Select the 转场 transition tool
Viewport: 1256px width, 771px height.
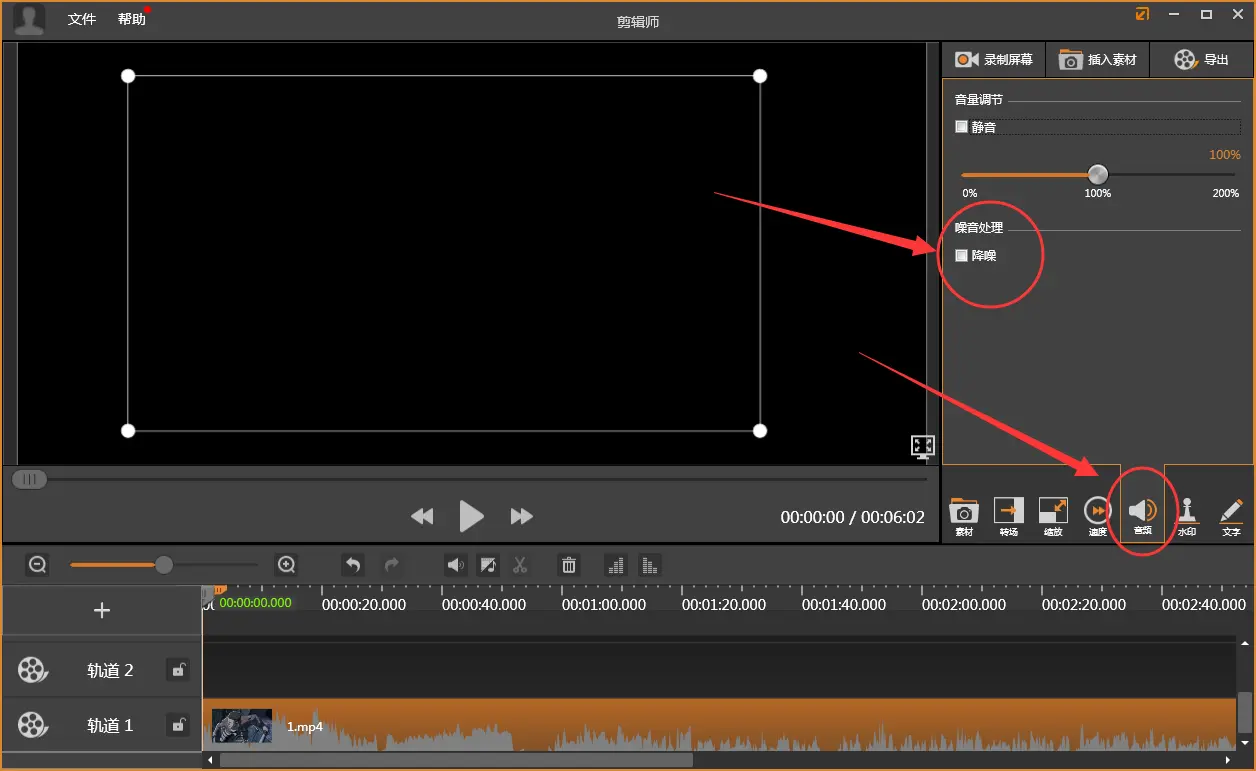(x=1008, y=516)
